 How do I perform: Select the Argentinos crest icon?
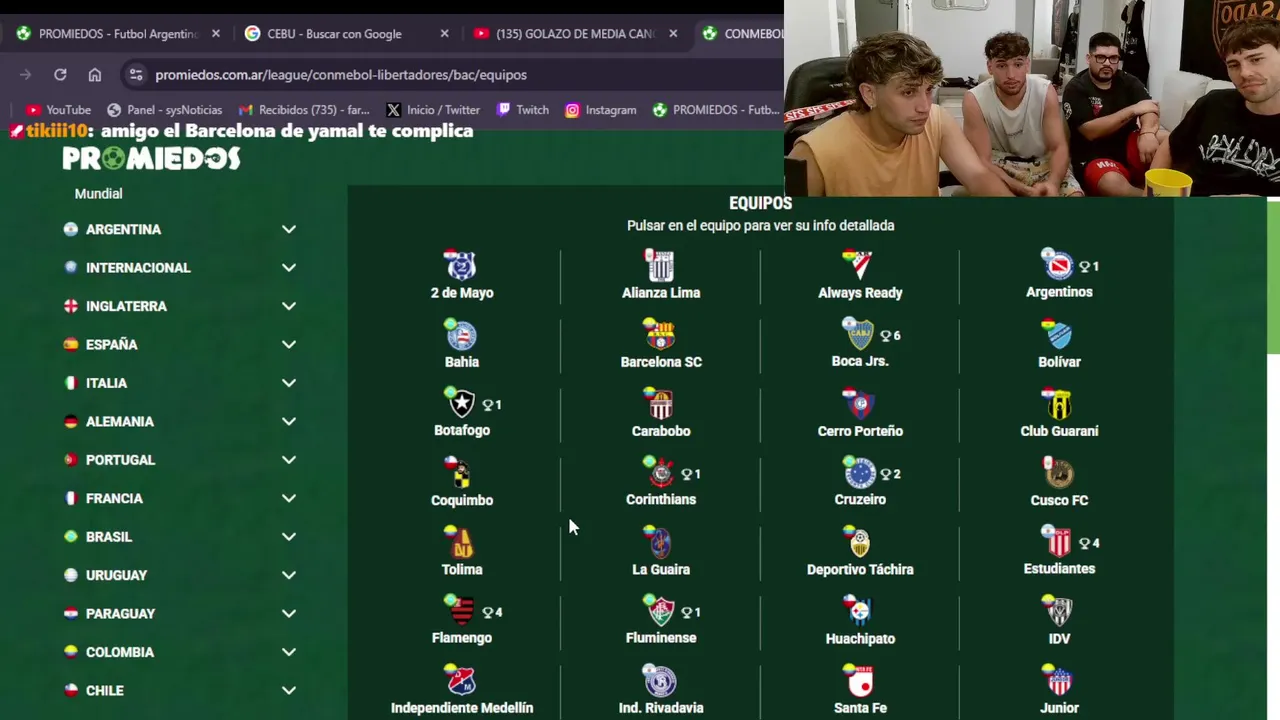1057,264
